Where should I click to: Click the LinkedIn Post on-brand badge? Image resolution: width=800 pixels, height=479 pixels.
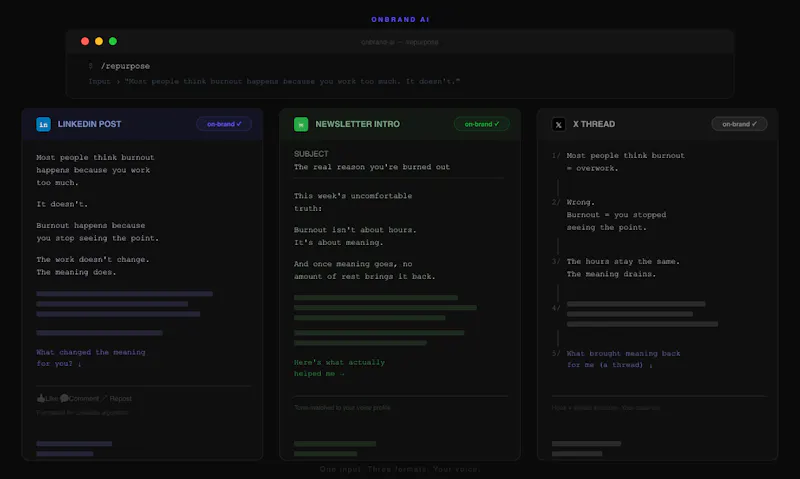click(224, 124)
